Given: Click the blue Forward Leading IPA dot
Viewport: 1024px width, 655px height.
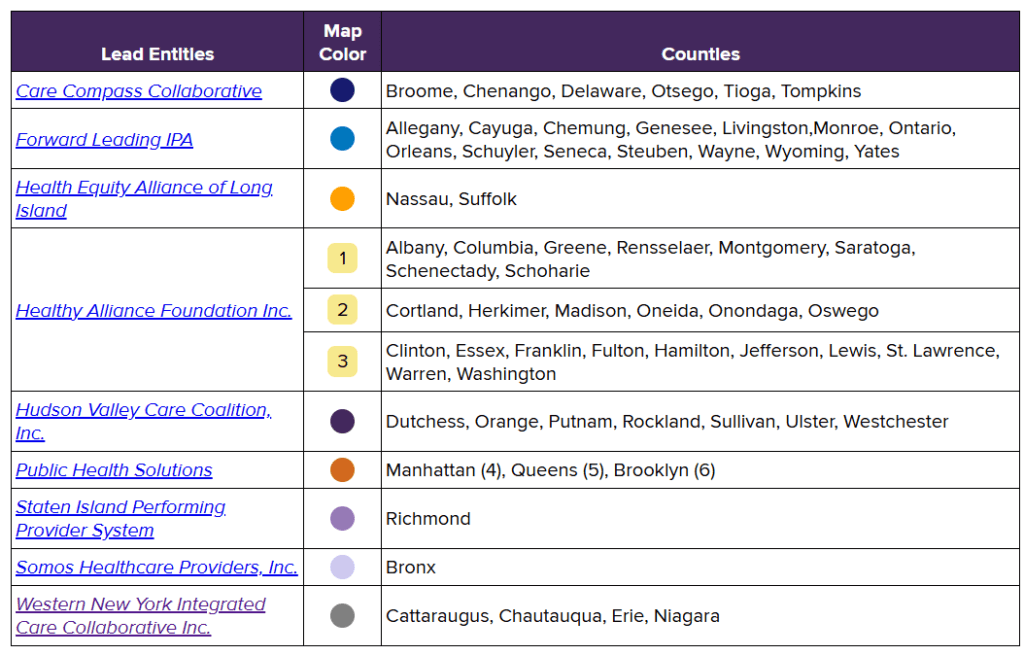Looking at the screenshot, I should [x=342, y=139].
